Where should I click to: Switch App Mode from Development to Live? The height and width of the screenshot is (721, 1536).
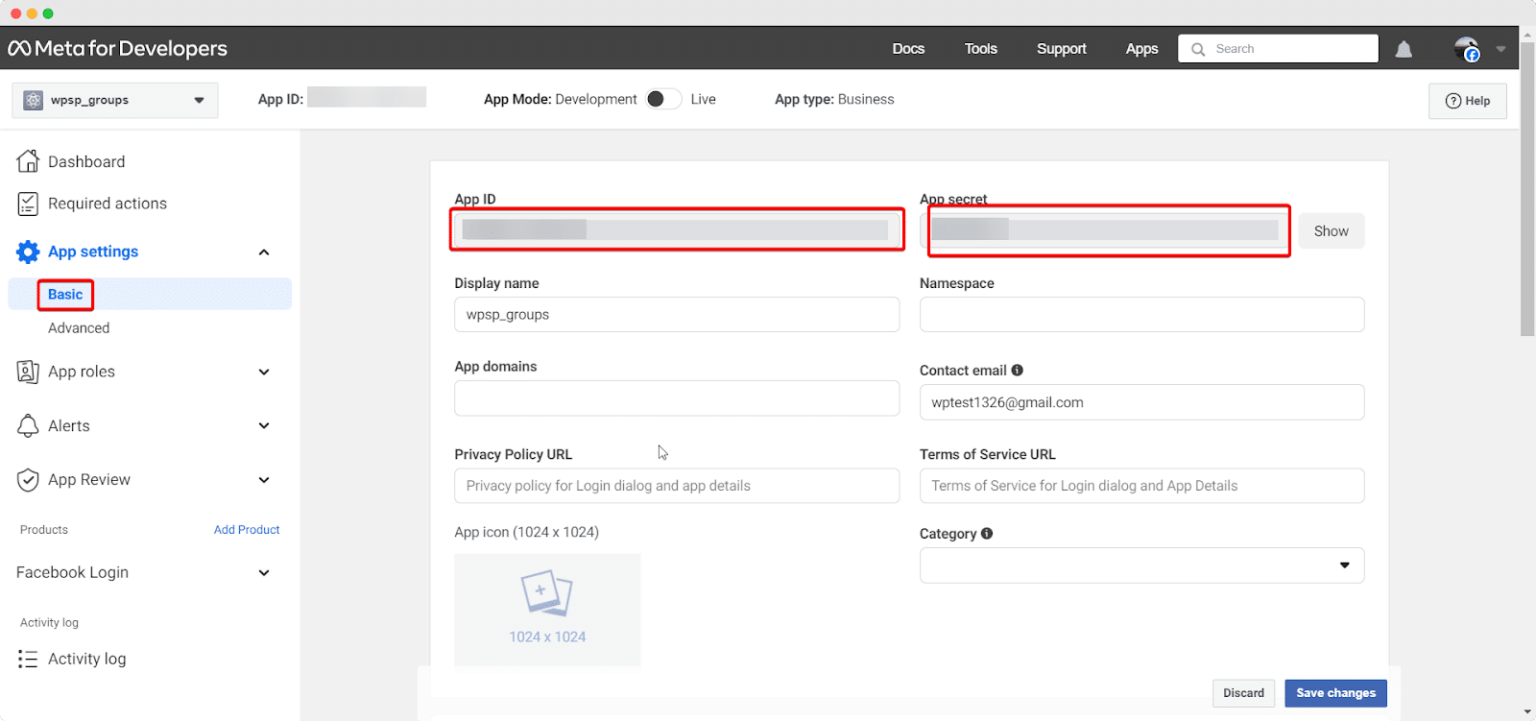point(662,99)
